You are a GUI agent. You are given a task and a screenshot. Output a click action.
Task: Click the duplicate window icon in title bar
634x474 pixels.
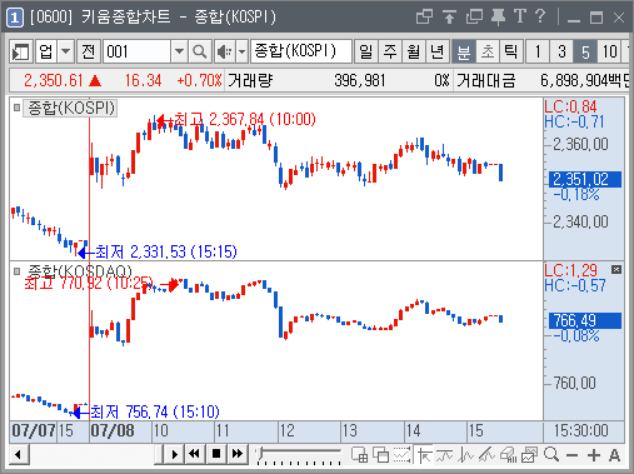coord(474,17)
